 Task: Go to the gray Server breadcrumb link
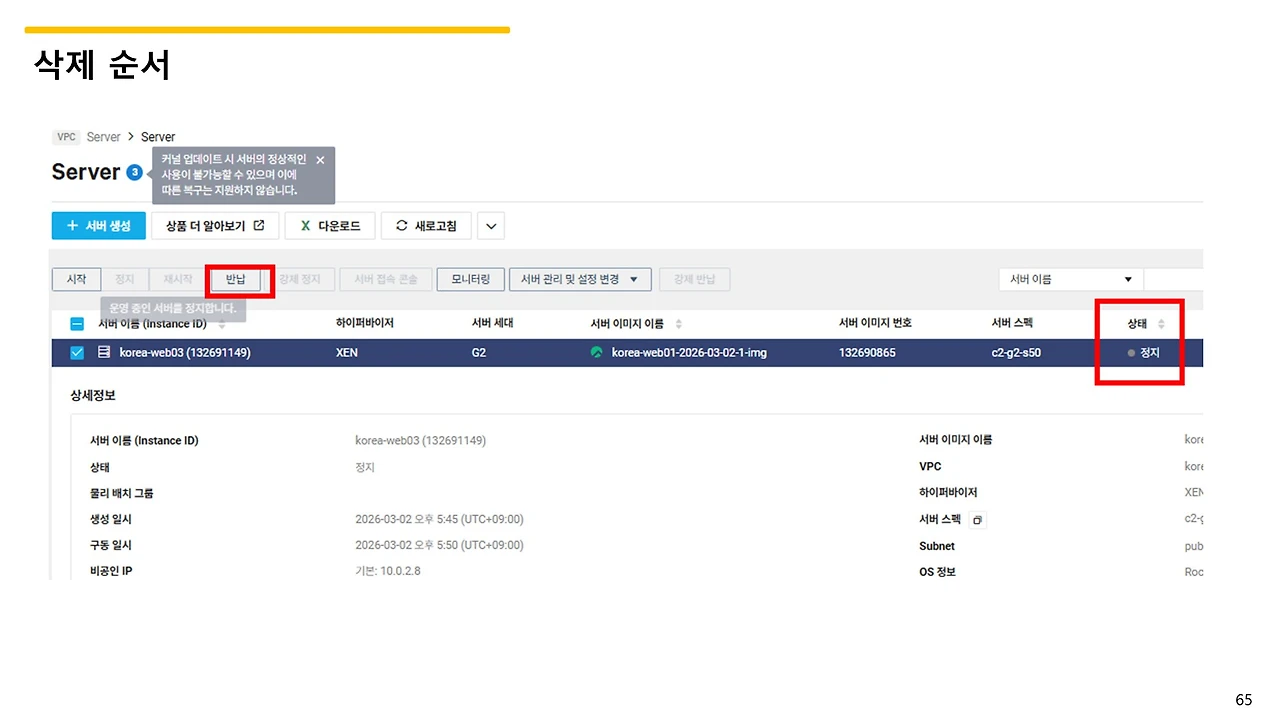(103, 137)
